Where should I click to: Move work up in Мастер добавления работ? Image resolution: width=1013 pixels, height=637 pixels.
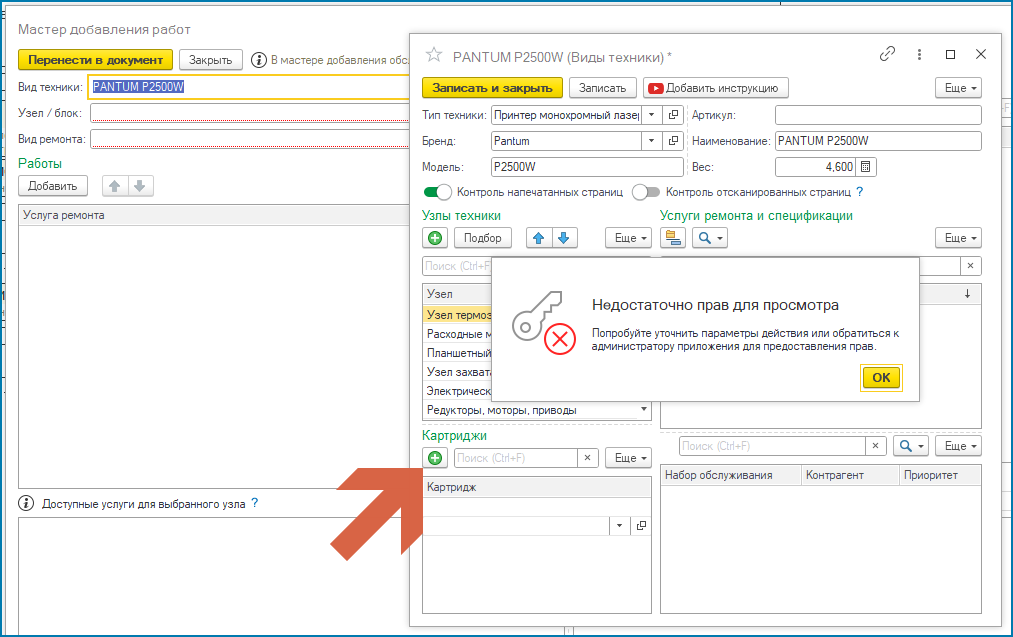coord(114,186)
